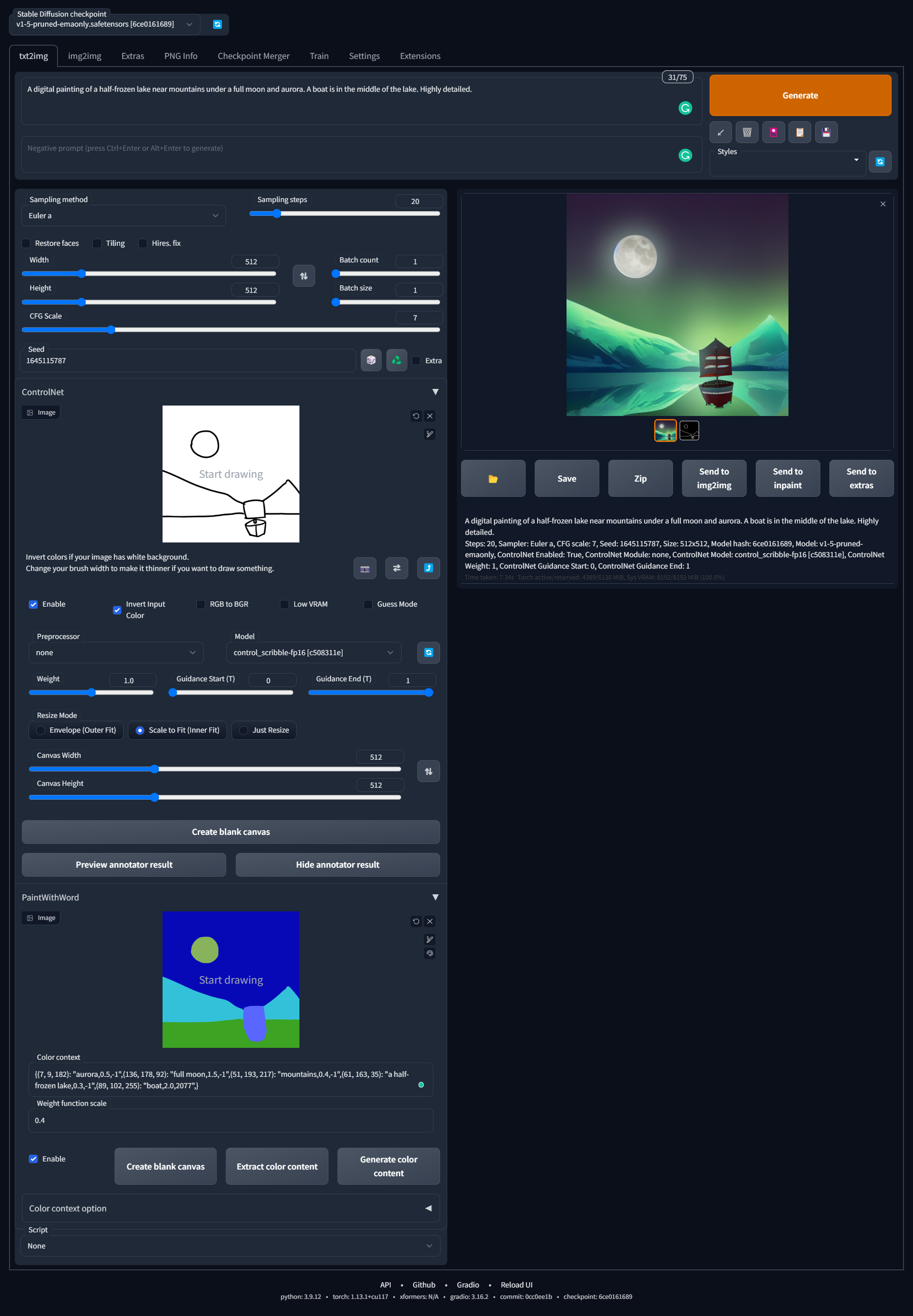913x1316 pixels.
Task: Go to the PNG Info tab
Action: pos(181,56)
